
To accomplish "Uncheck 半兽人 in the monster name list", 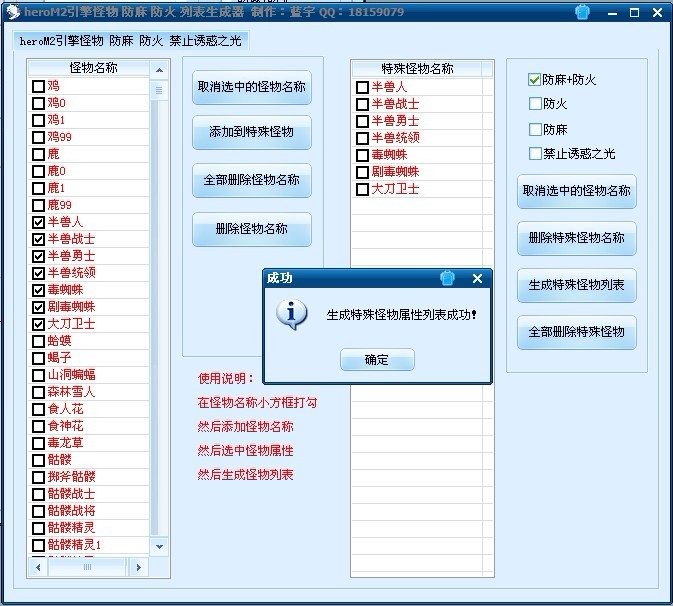I will click(38, 222).
